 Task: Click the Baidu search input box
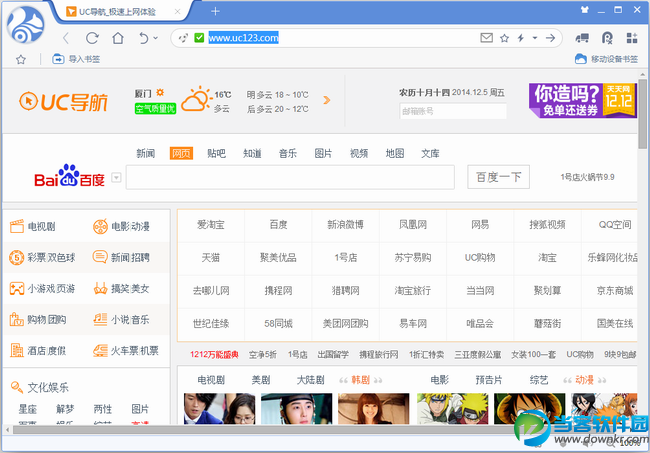coord(290,177)
